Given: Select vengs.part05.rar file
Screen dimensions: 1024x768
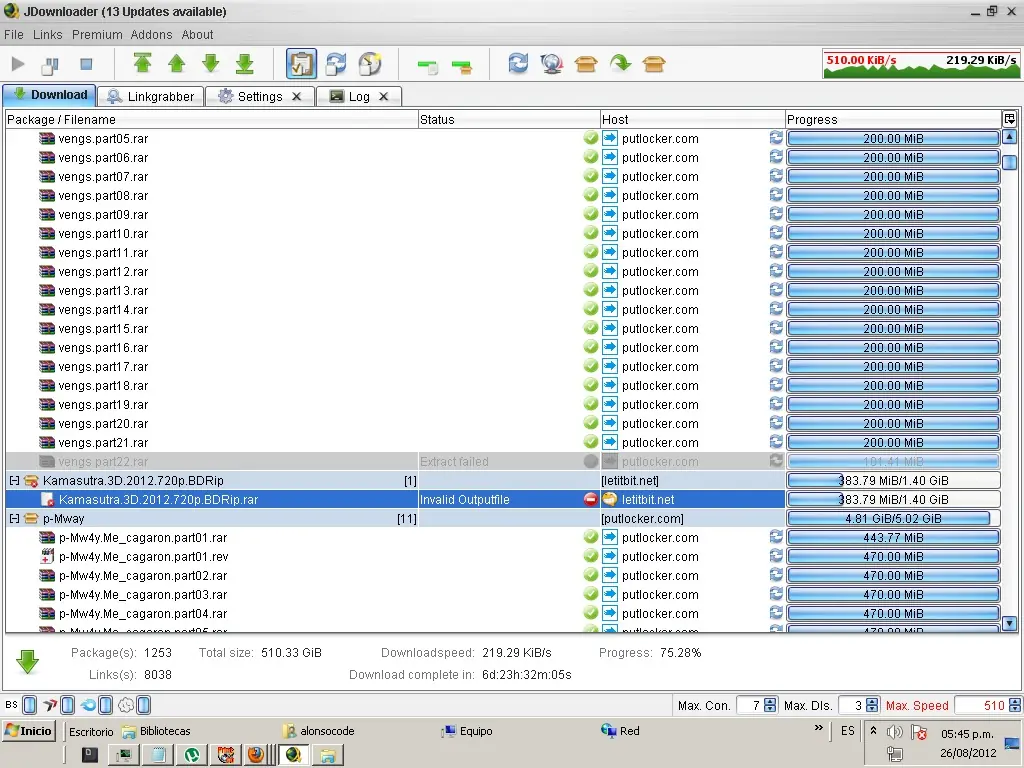Looking at the screenshot, I should [x=103, y=138].
